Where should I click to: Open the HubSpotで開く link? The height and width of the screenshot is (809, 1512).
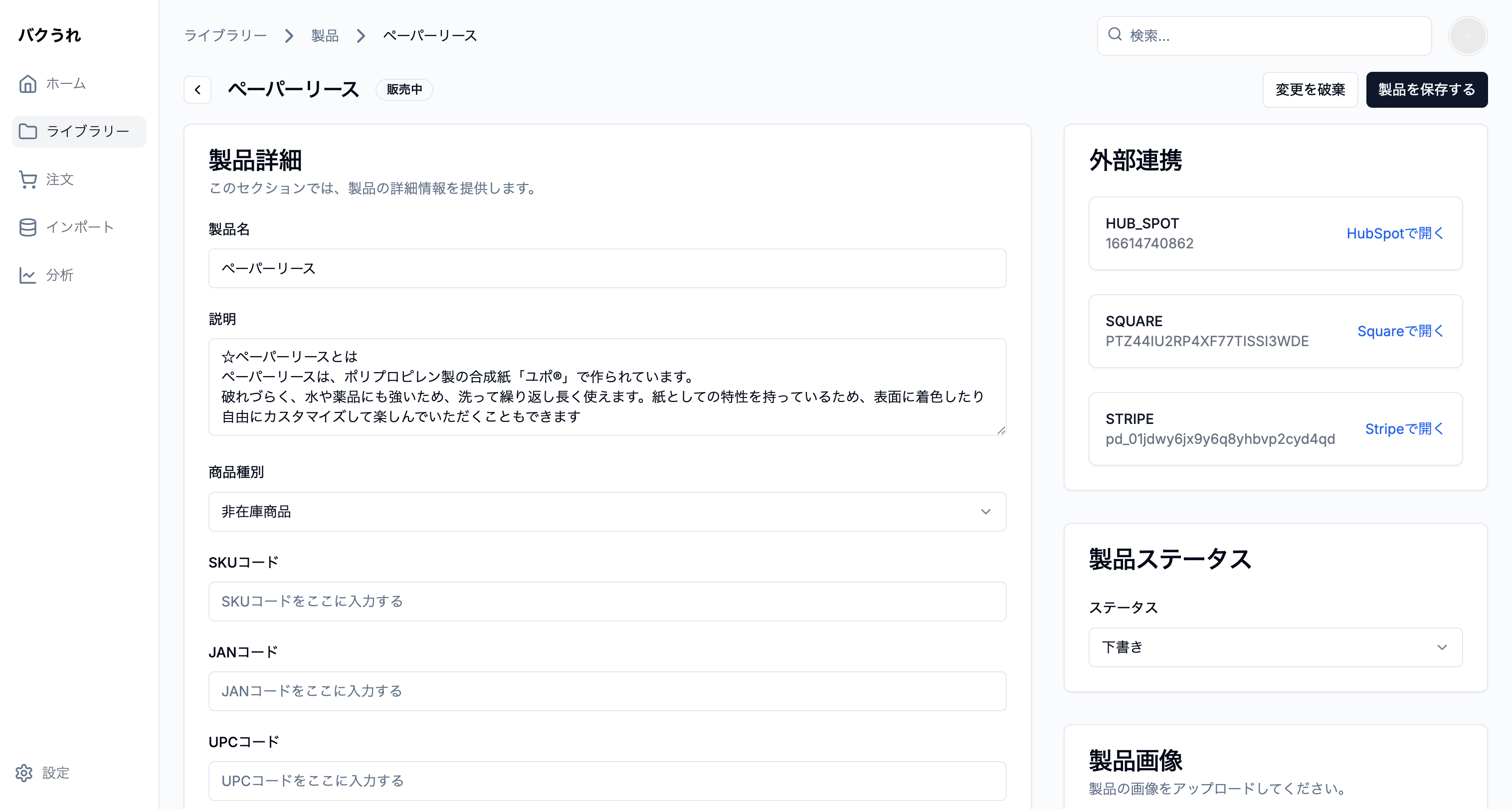(x=1395, y=233)
